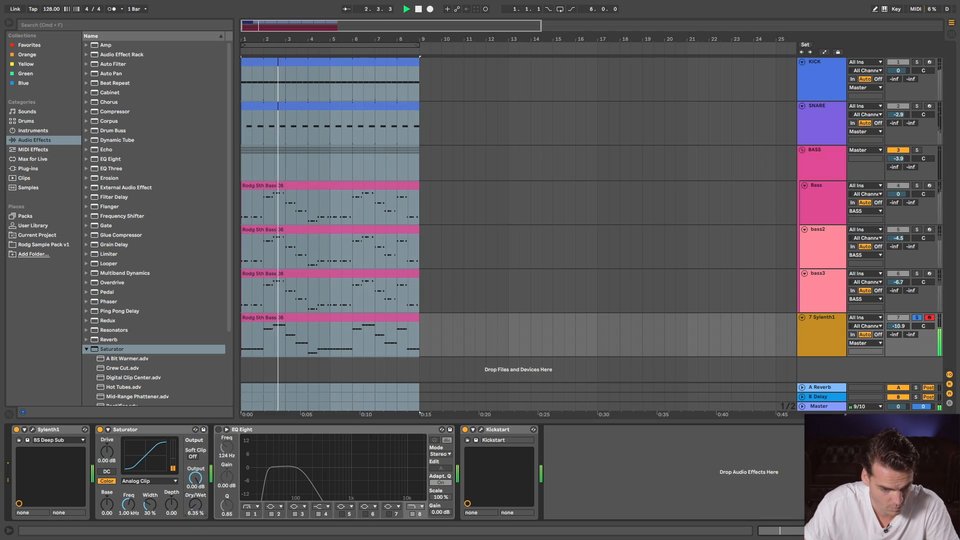Click the Set locator button
Screen dimensions: 960x540
coord(805,45)
